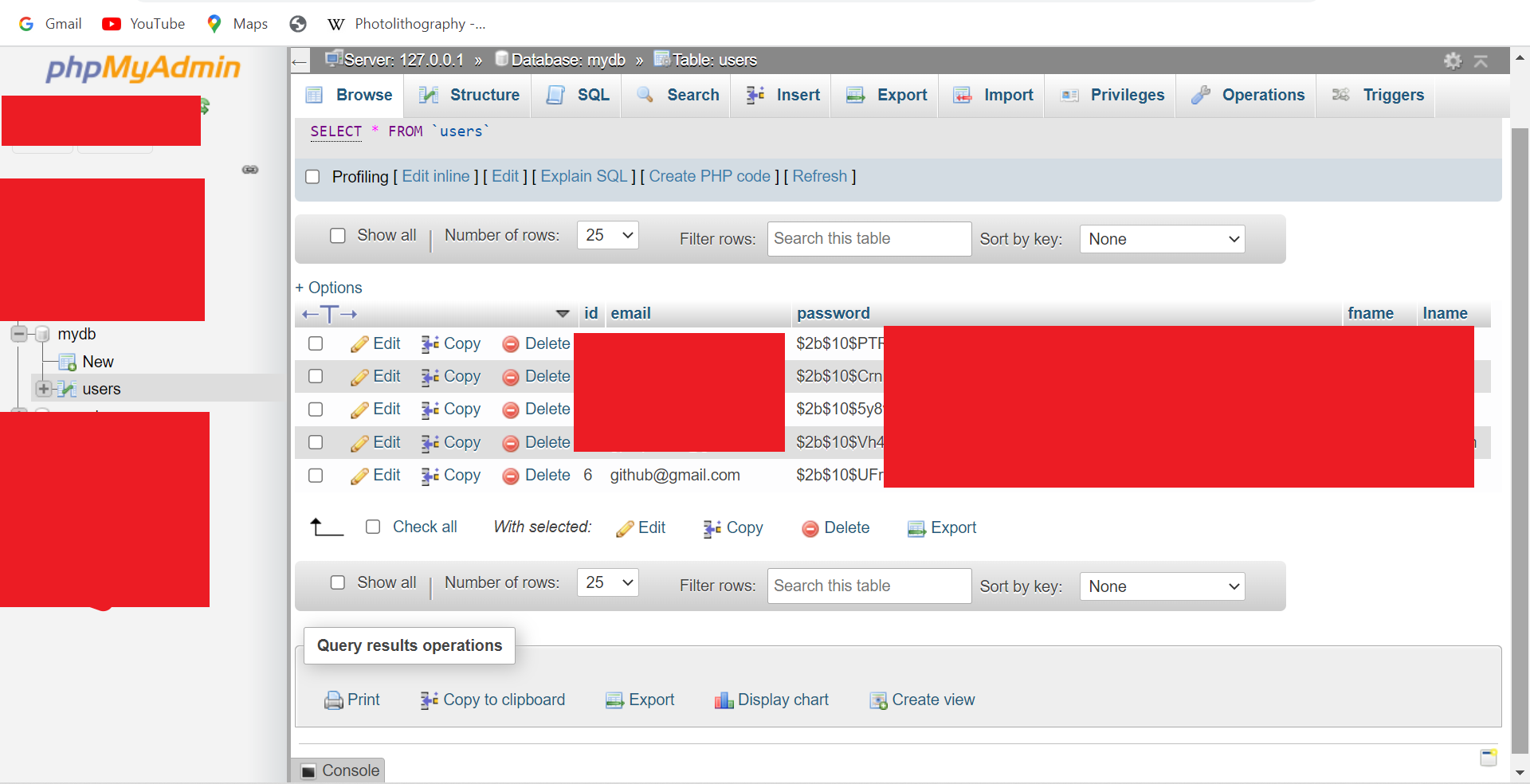Click the New item under mydb

pos(97,362)
